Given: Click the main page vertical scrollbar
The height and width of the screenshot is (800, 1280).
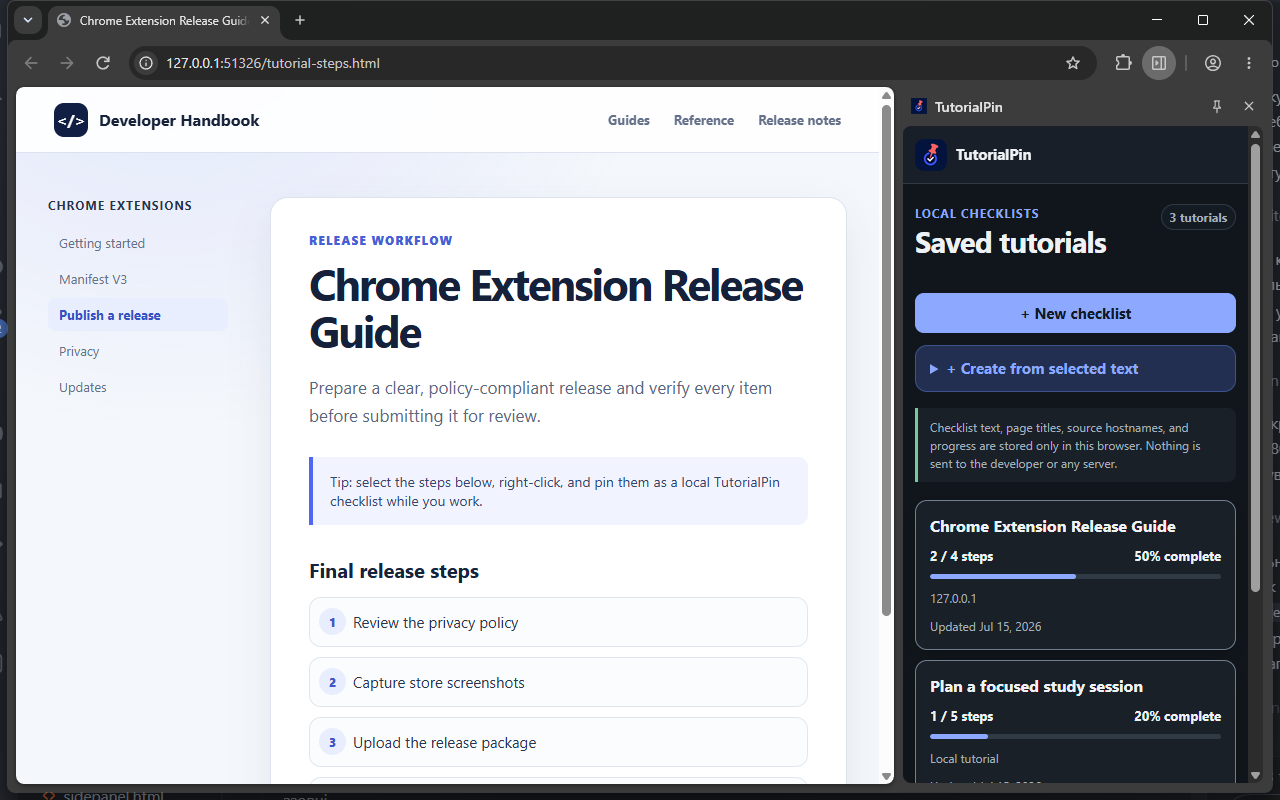Looking at the screenshot, I should click(886, 360).
